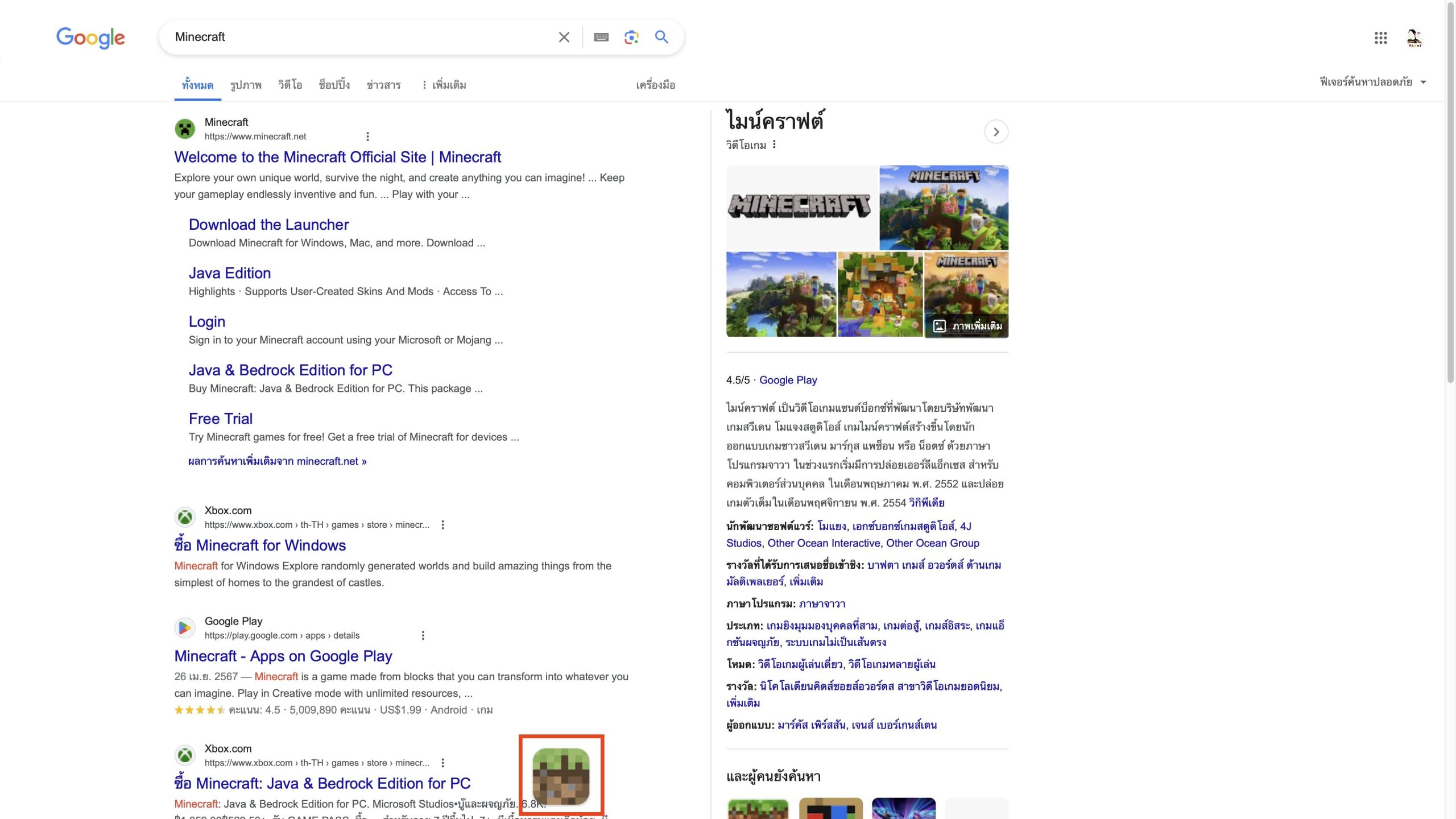The image size is (1456, 819).
Task: Open the Google apps grid
Action: click(1381, 38)
